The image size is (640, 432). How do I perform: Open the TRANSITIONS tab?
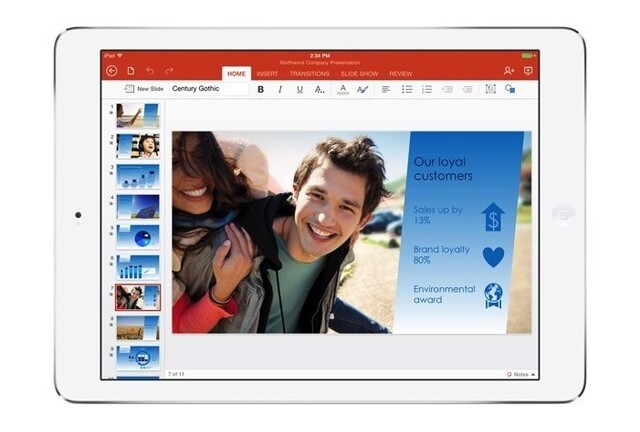pyautogui.click(x=309, y=74)
